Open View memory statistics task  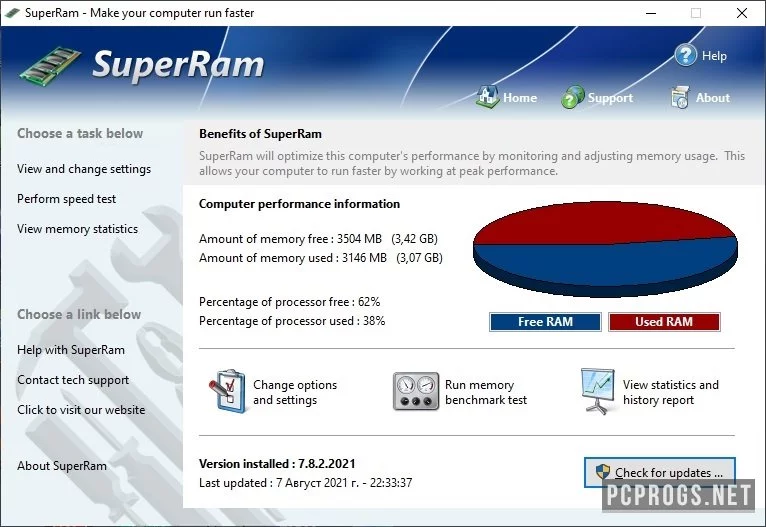click(x=77, y=229)
